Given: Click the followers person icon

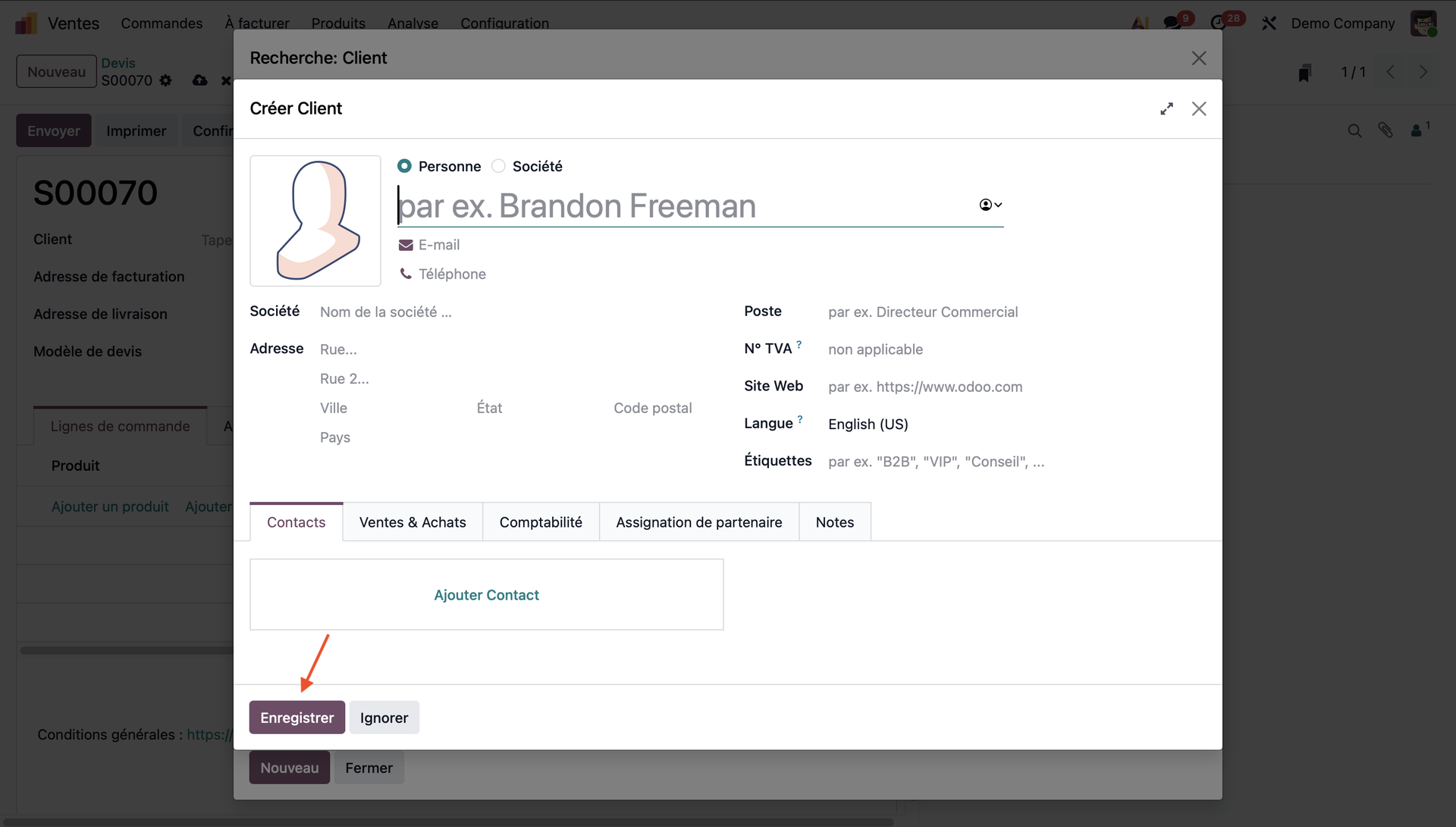Looking at the screenshot, I should coord(1416,130).
